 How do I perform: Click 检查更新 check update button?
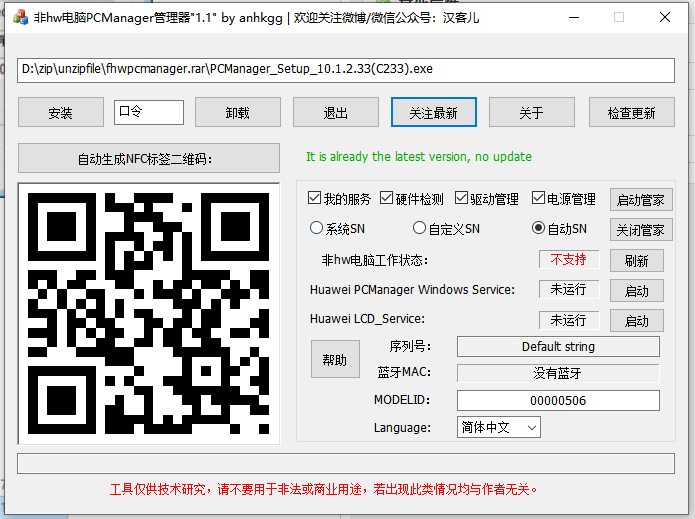point(632,113)
